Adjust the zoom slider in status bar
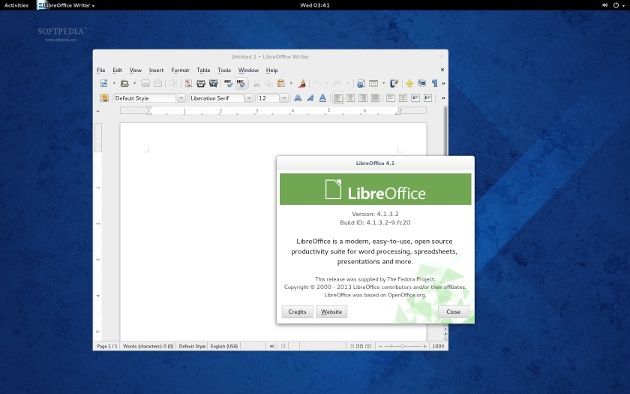 pyautogui.click(x=402, y=346)
